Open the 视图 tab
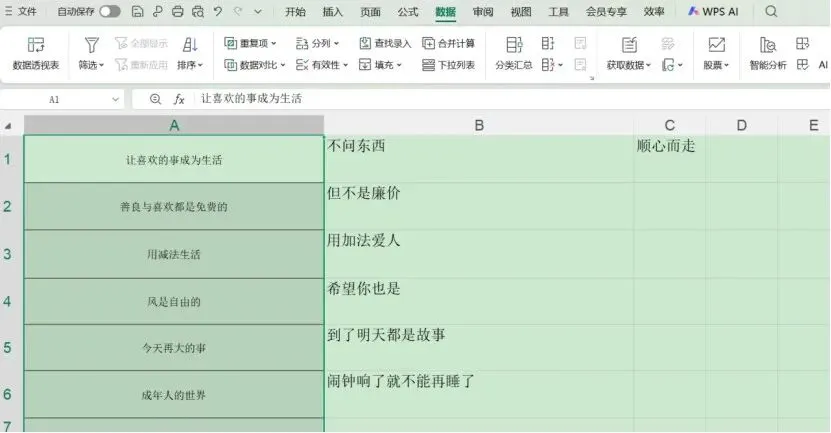 (x=521, y=12)
